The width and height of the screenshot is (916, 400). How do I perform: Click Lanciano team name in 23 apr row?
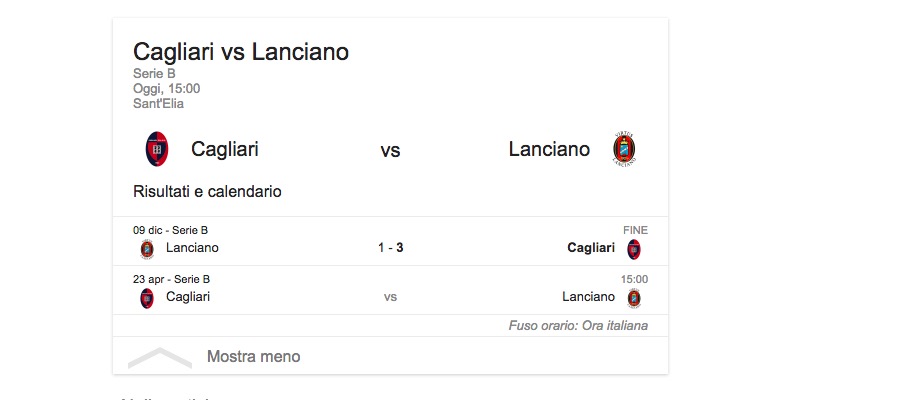pos(588,297)
